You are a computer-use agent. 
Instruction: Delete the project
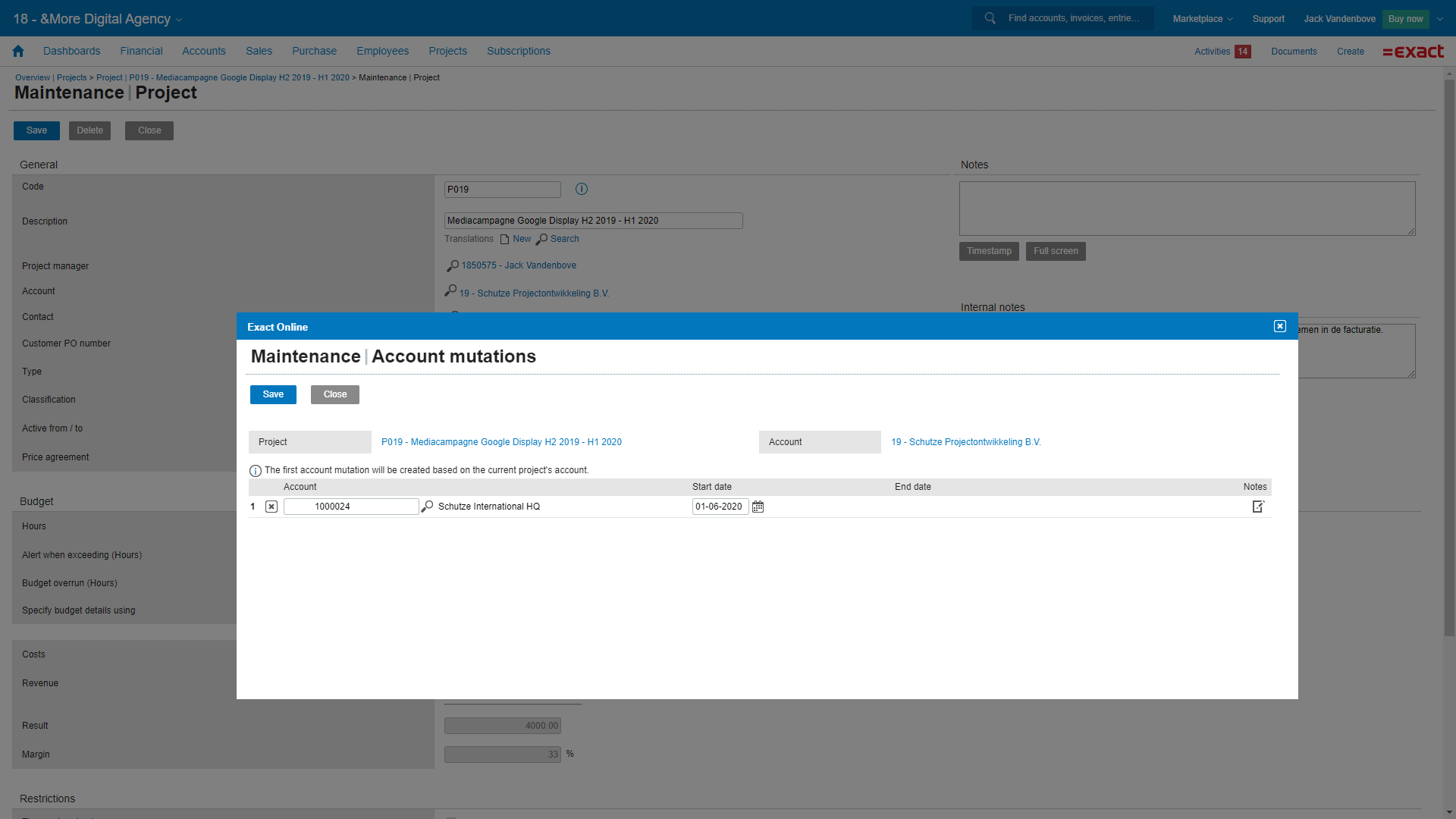pyautogui.click(x=89, y=130)
